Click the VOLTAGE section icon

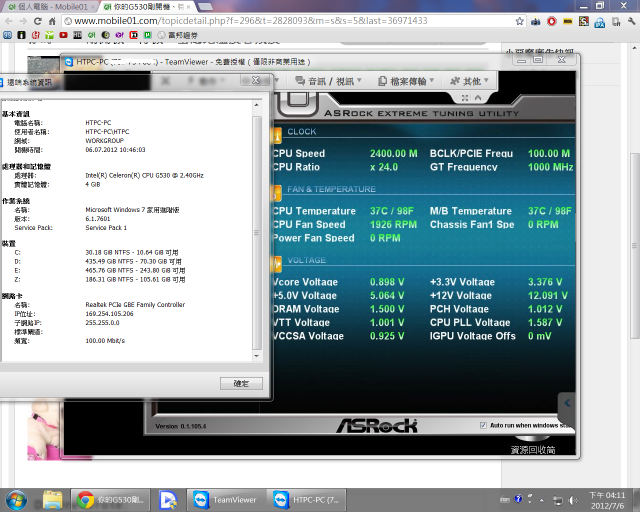coord(277,264)
